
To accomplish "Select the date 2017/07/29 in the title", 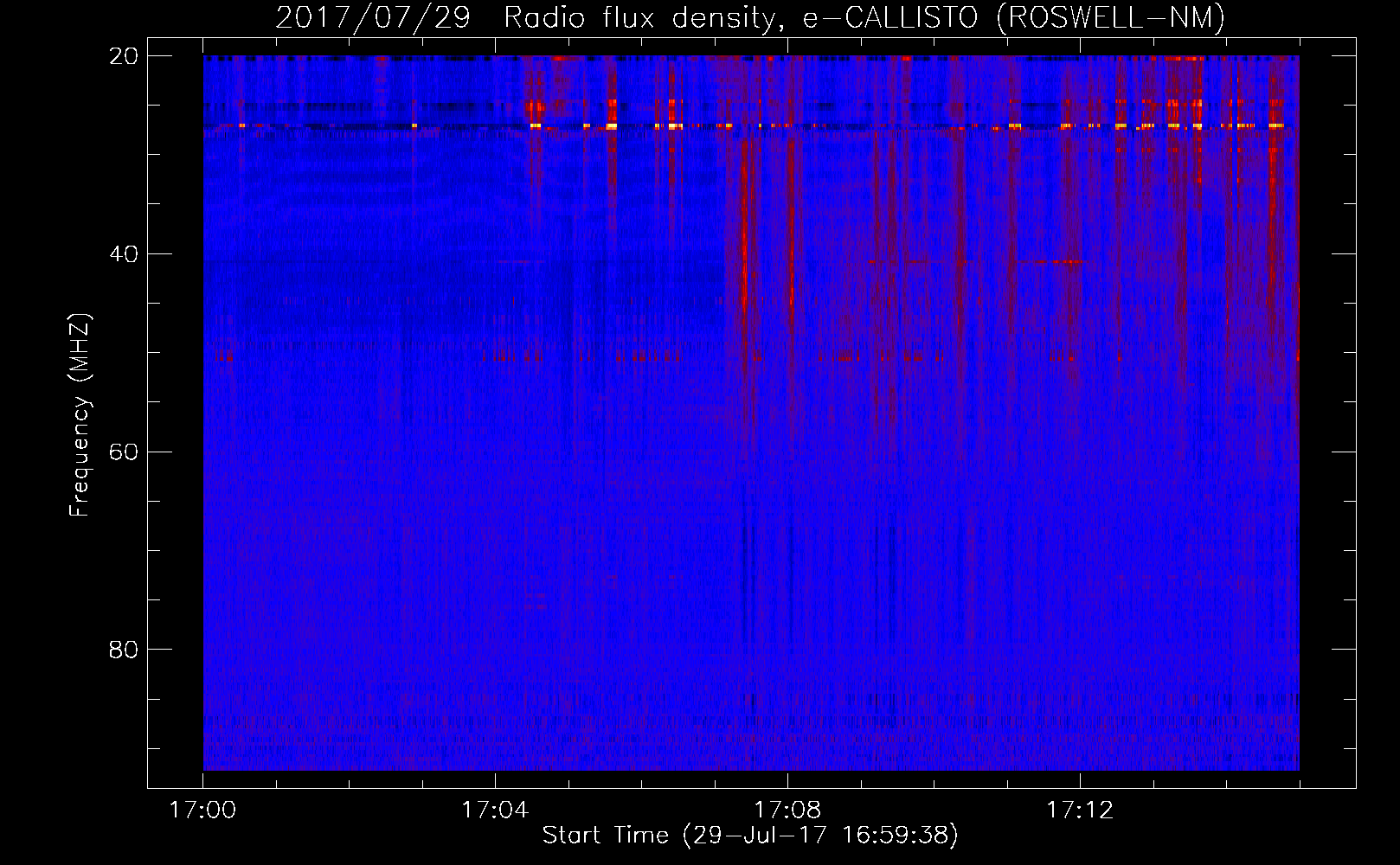I will coord(373,17).
